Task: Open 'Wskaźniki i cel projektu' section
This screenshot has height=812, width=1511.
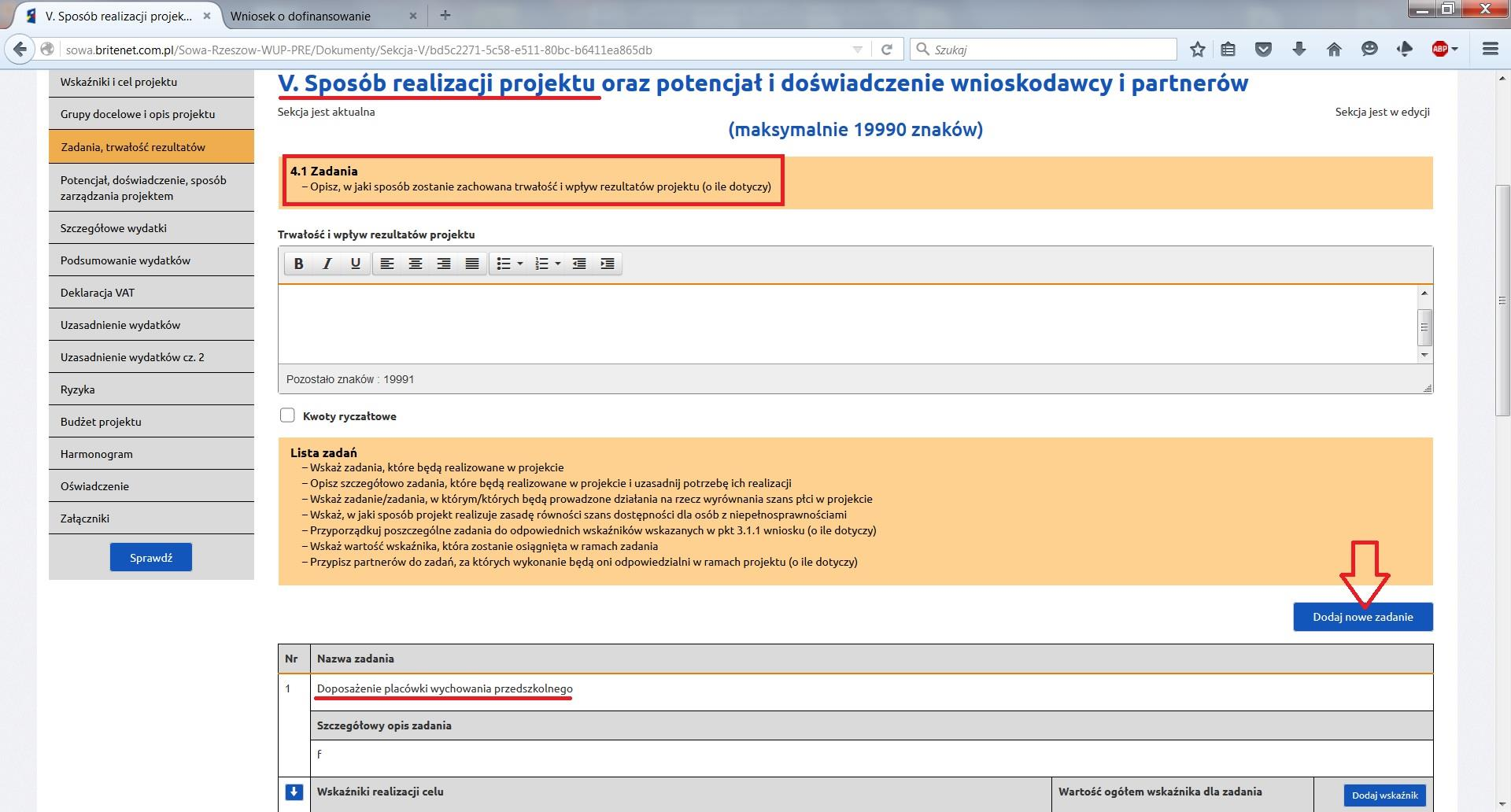Action: pyautogui.click(x=151, y=82)
